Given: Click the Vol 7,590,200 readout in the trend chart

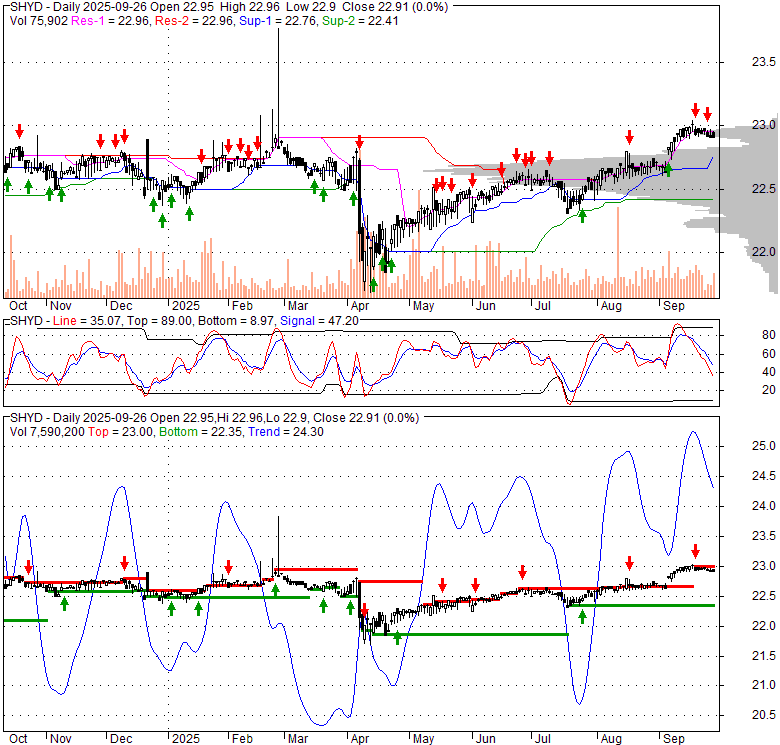Looking at the screenshot, I should click(x=47, y=432).
